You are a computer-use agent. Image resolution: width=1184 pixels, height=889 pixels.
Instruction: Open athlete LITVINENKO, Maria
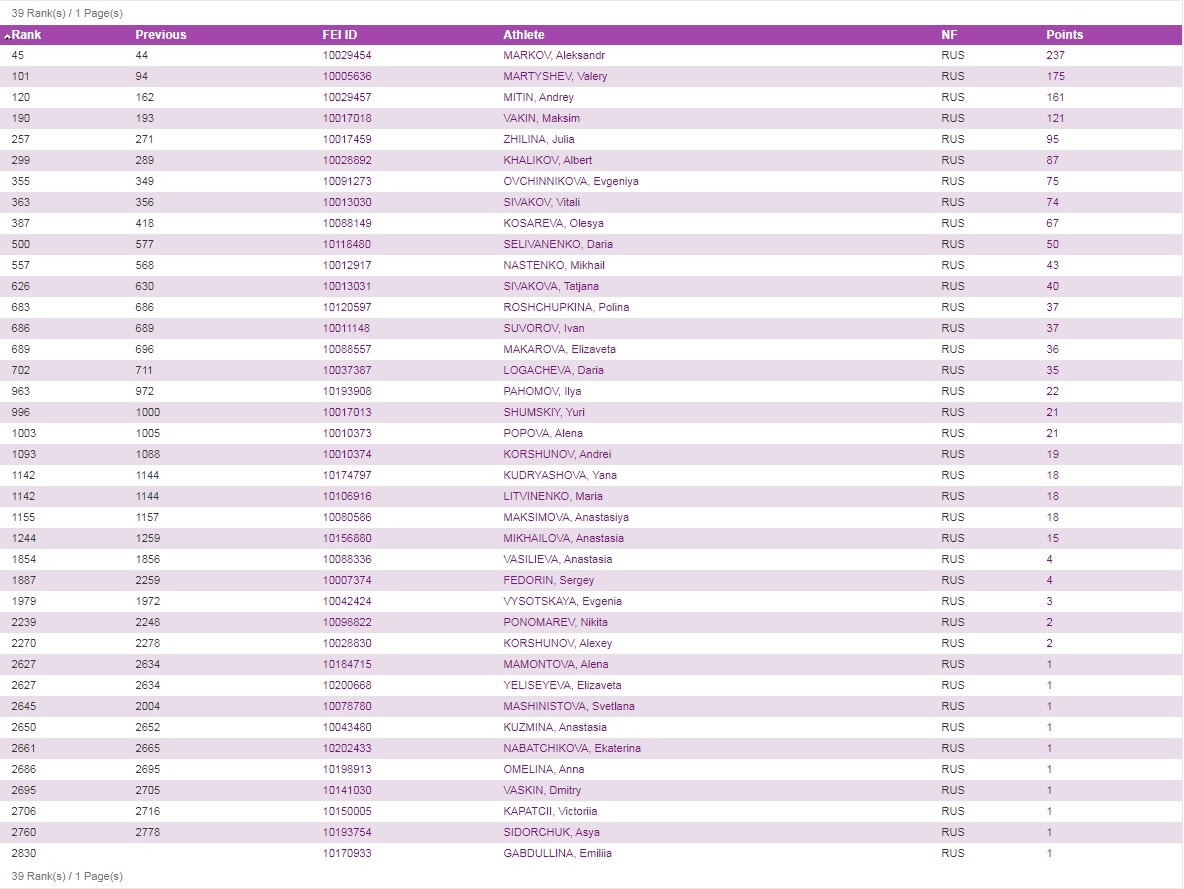click(x=553, y=496)
